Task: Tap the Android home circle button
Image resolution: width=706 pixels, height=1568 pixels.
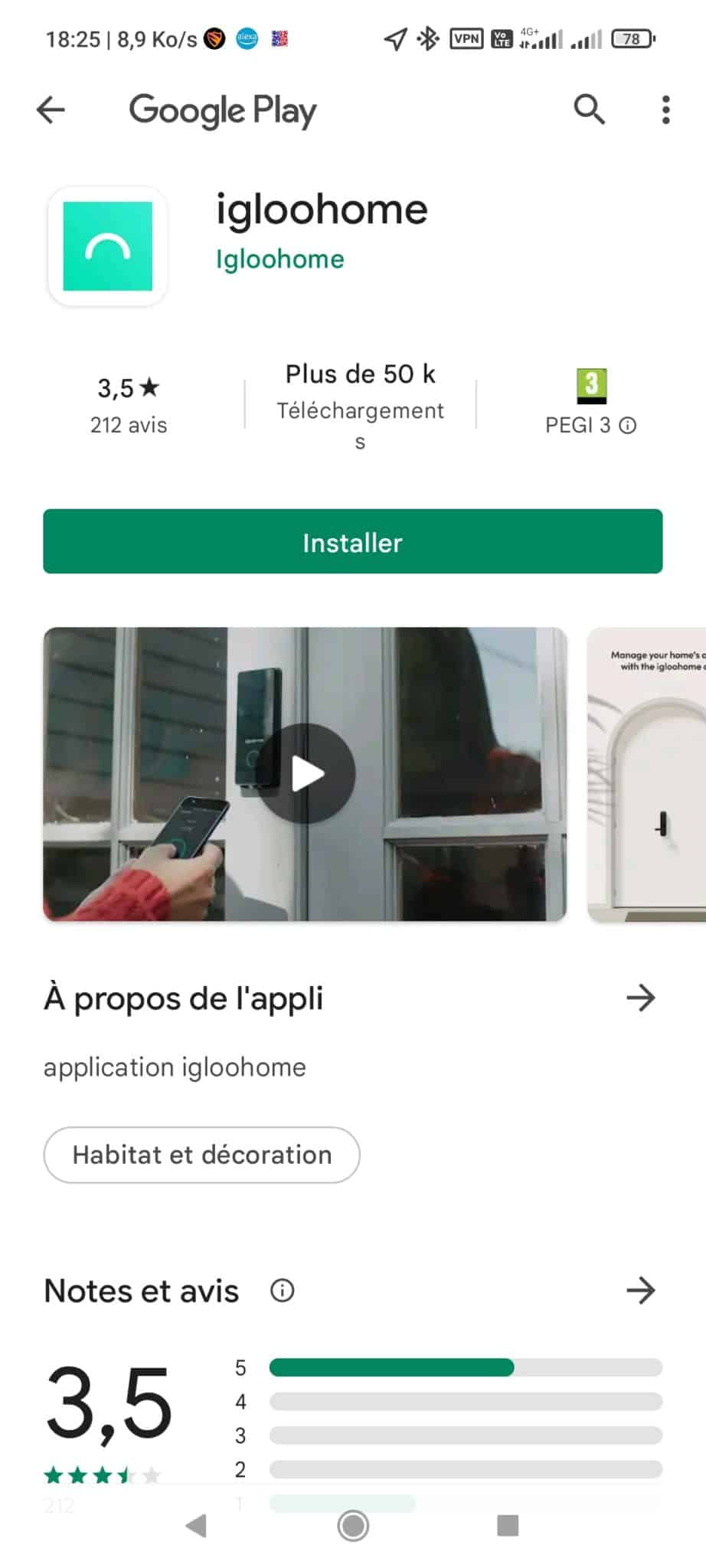Action: click(353, 1526)
